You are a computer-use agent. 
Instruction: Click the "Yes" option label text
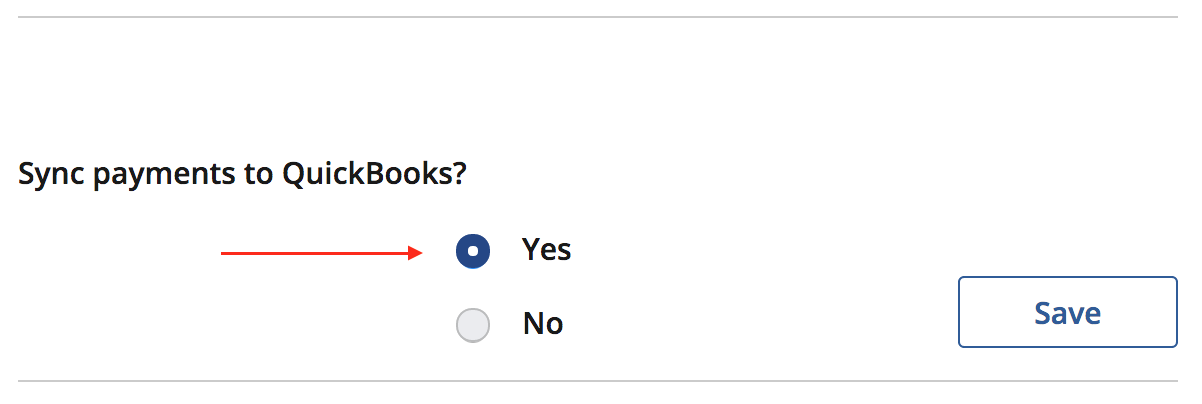point(546,249)
